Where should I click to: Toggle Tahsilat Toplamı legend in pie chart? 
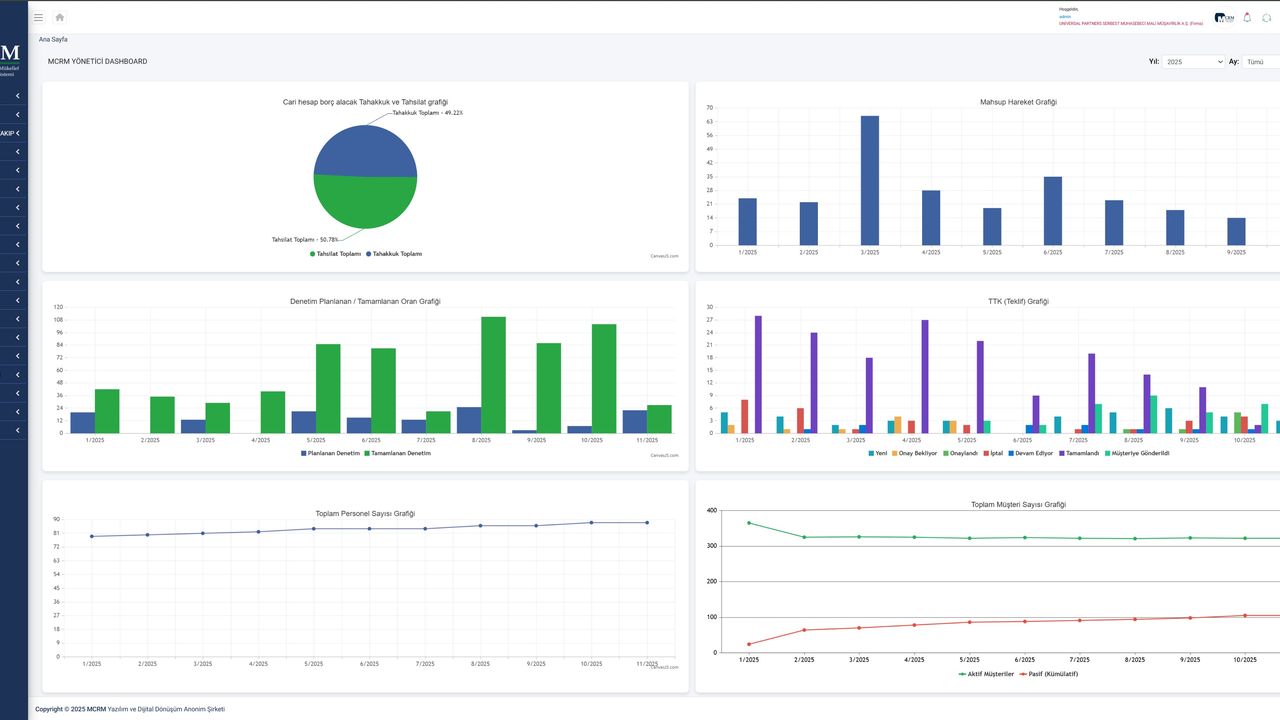click(x=336, y=254)
